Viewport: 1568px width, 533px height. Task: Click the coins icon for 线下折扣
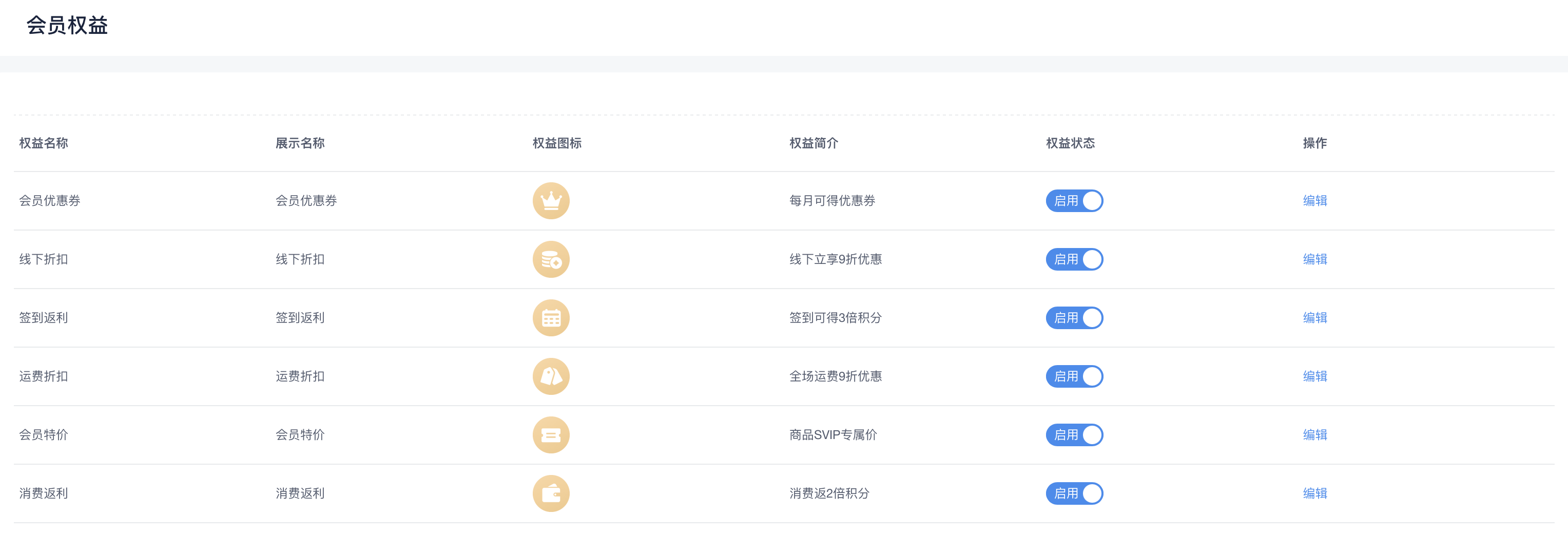point(551,259)
